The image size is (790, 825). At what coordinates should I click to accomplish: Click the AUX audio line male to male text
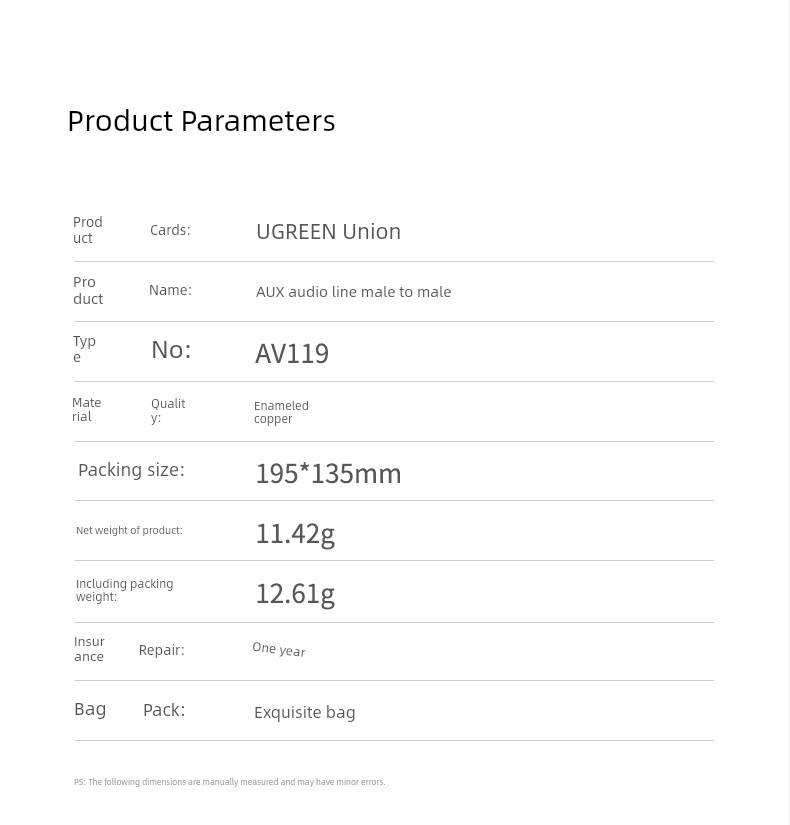[353, 292]
